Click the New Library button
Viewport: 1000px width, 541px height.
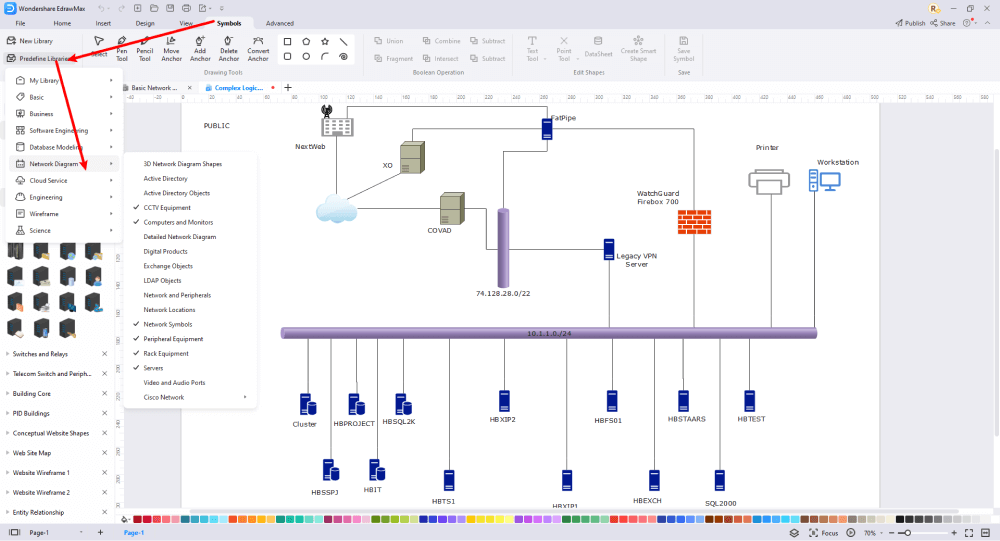click(30, 41)
